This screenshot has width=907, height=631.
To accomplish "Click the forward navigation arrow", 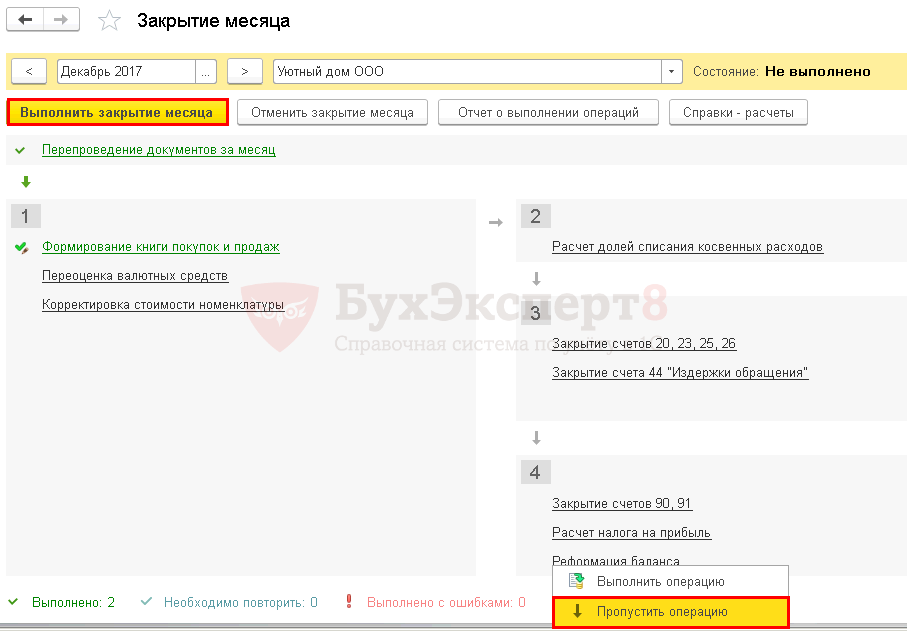I will point(61,20).
